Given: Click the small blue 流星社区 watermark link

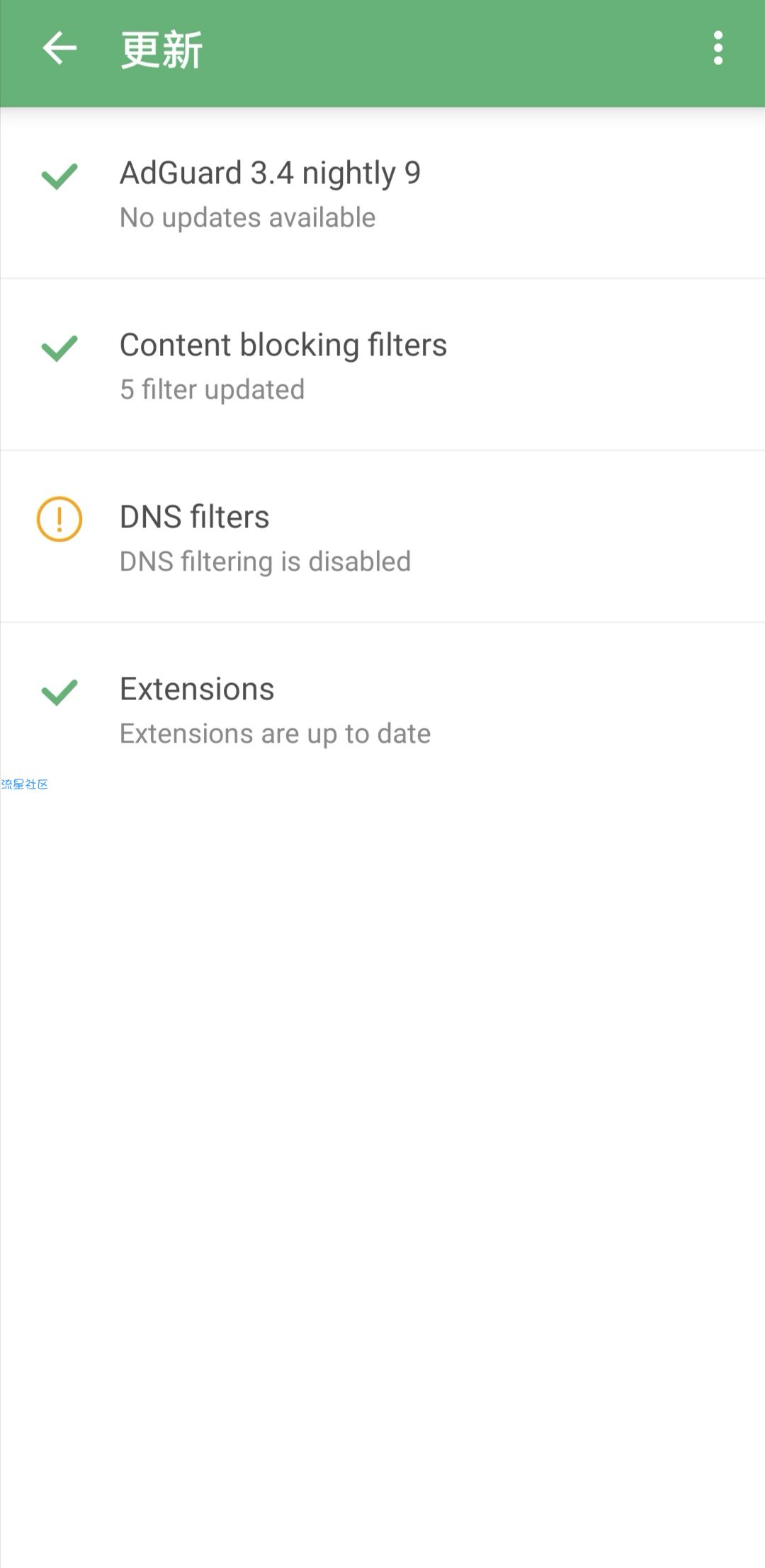Looking at the screenshot, I should tap(25, 784).
